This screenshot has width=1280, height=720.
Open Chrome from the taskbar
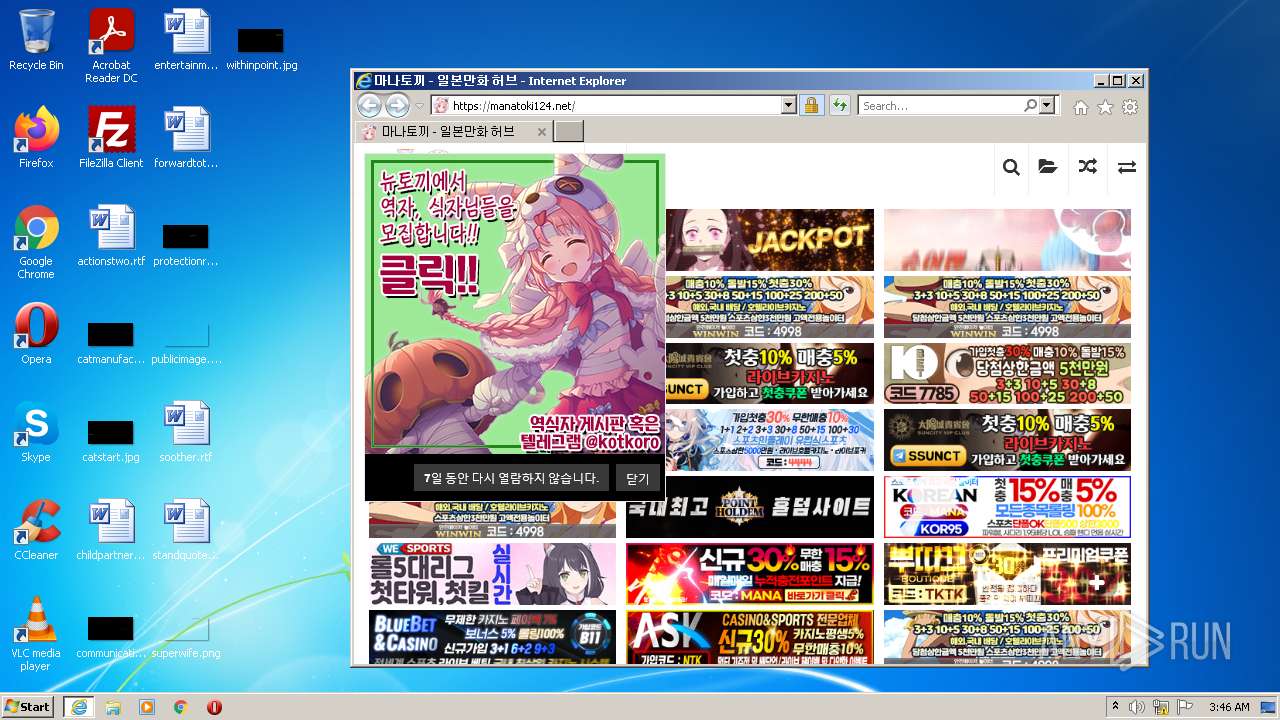tap(181, 707)
